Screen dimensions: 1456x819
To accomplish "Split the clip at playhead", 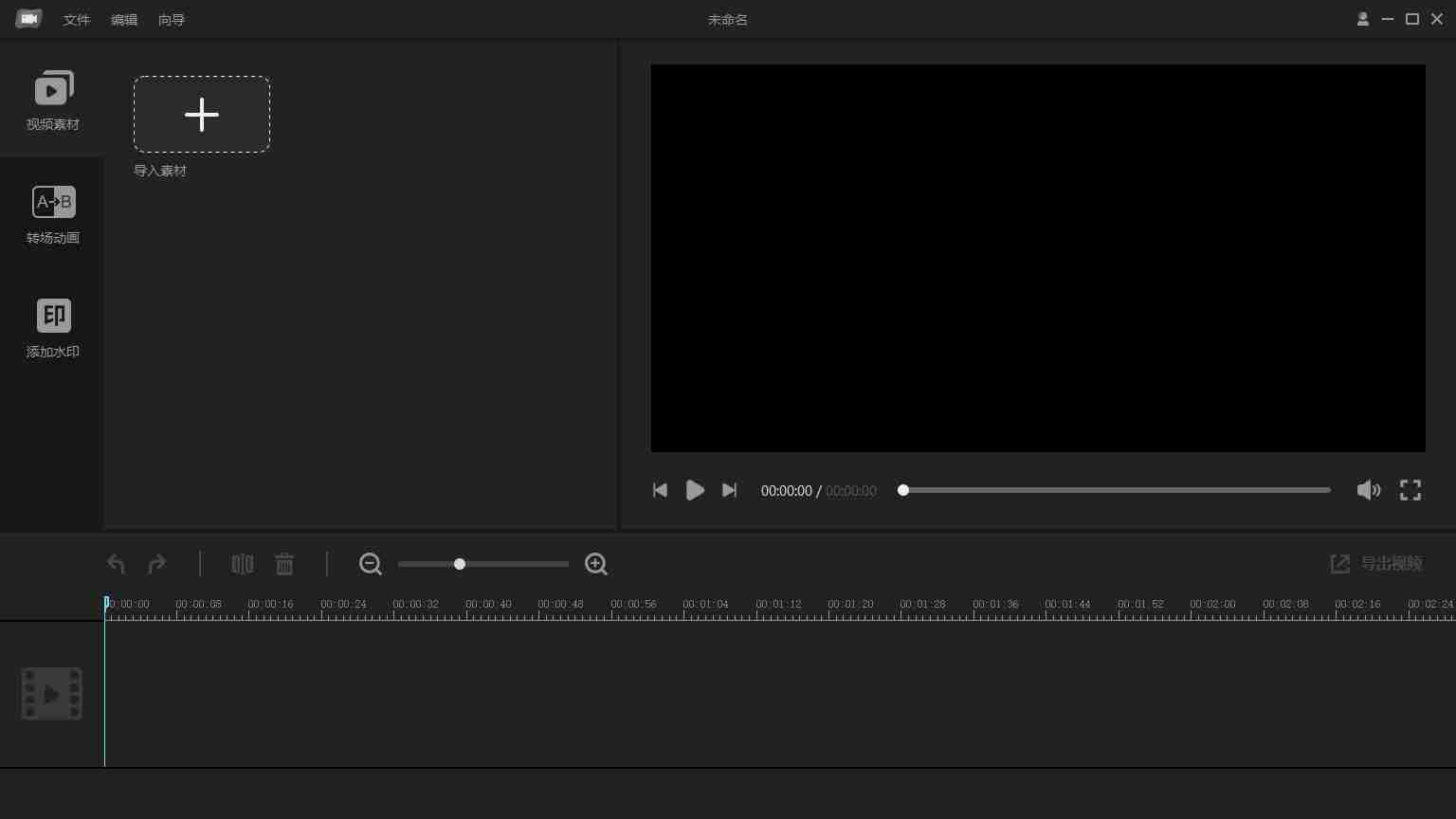I will click(x=243, y=564).
